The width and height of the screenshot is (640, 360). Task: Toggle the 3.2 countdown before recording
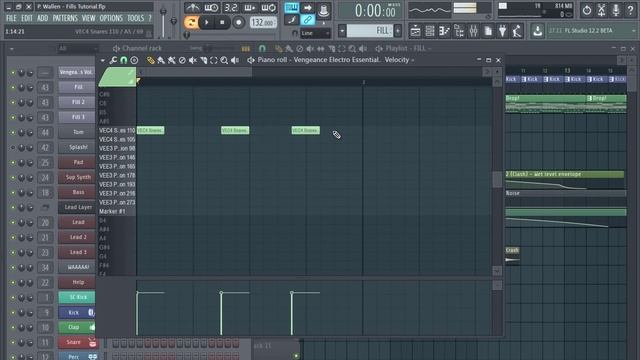231,7
